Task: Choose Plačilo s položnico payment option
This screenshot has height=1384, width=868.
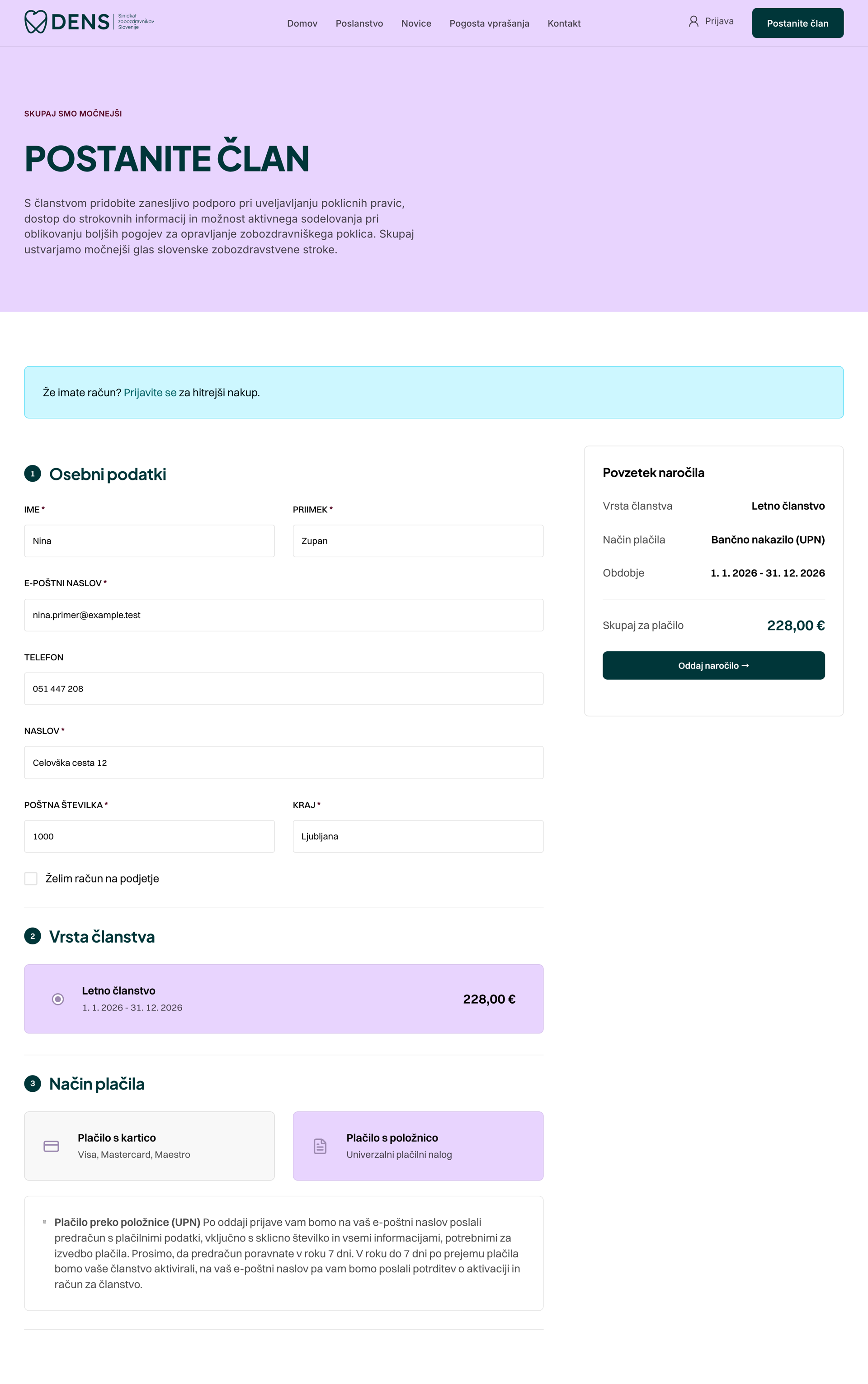Action: click(418, 1146)
